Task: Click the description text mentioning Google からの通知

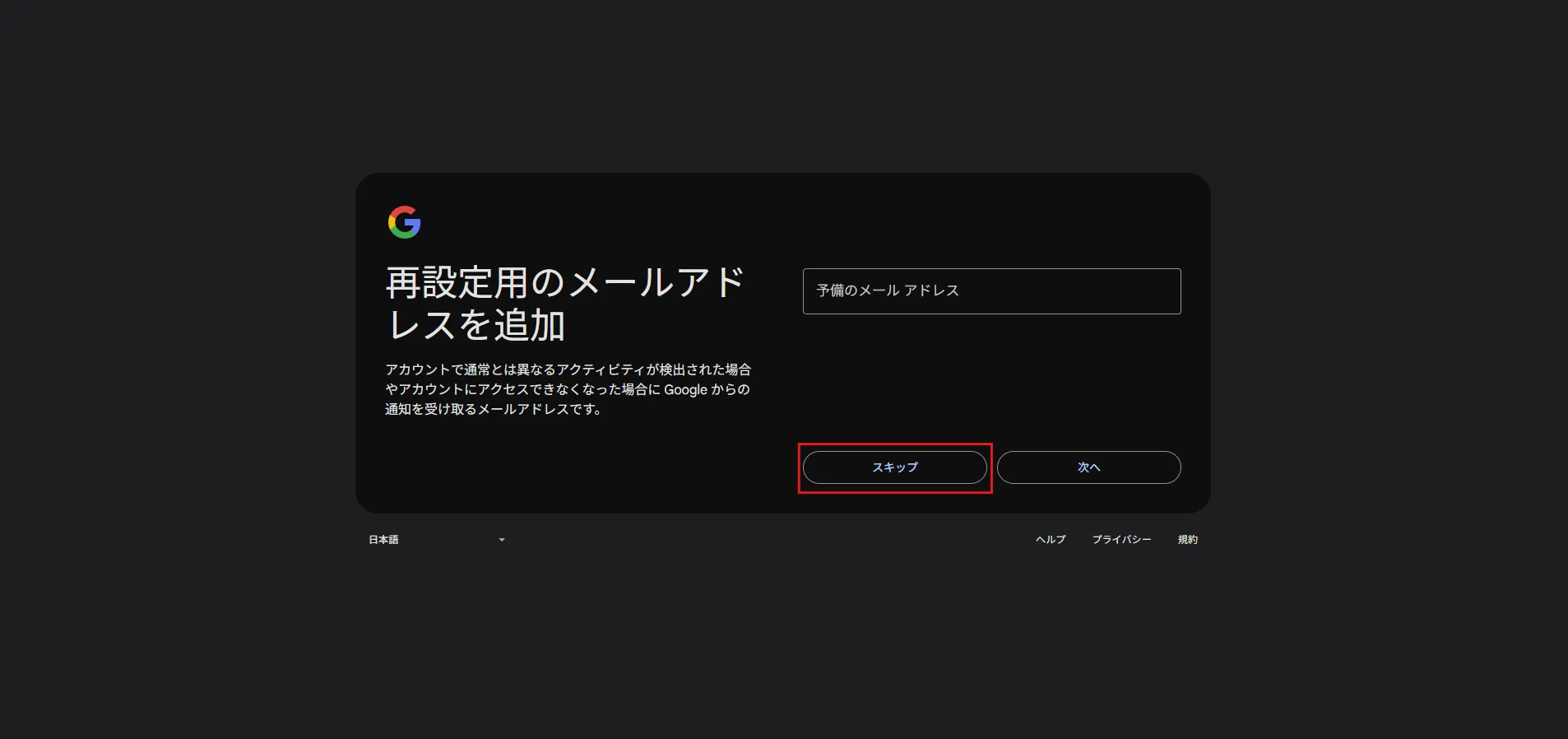Action: (568, 389)
